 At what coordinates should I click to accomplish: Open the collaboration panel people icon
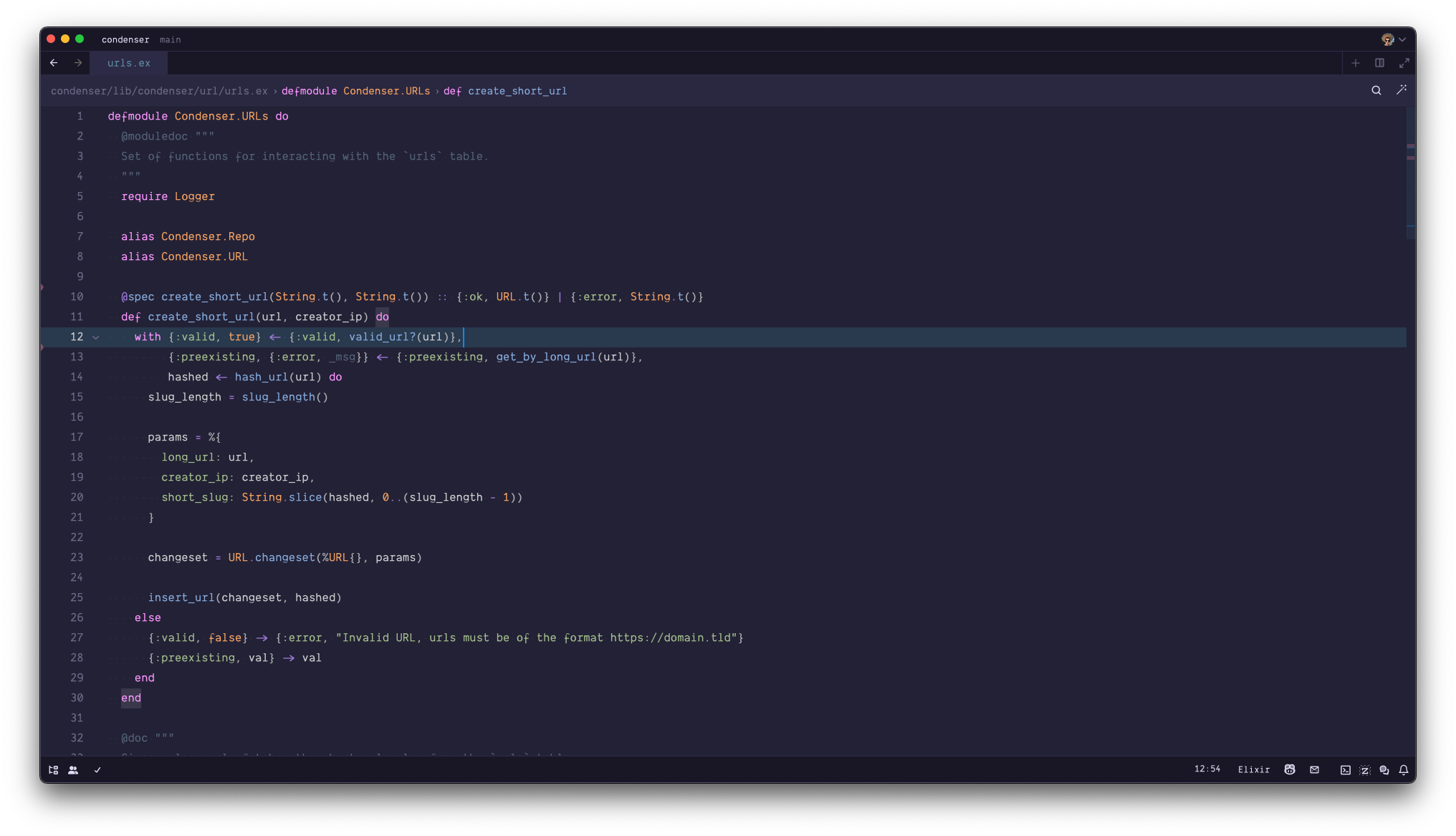pyautogui.click(x=73, y=770)
